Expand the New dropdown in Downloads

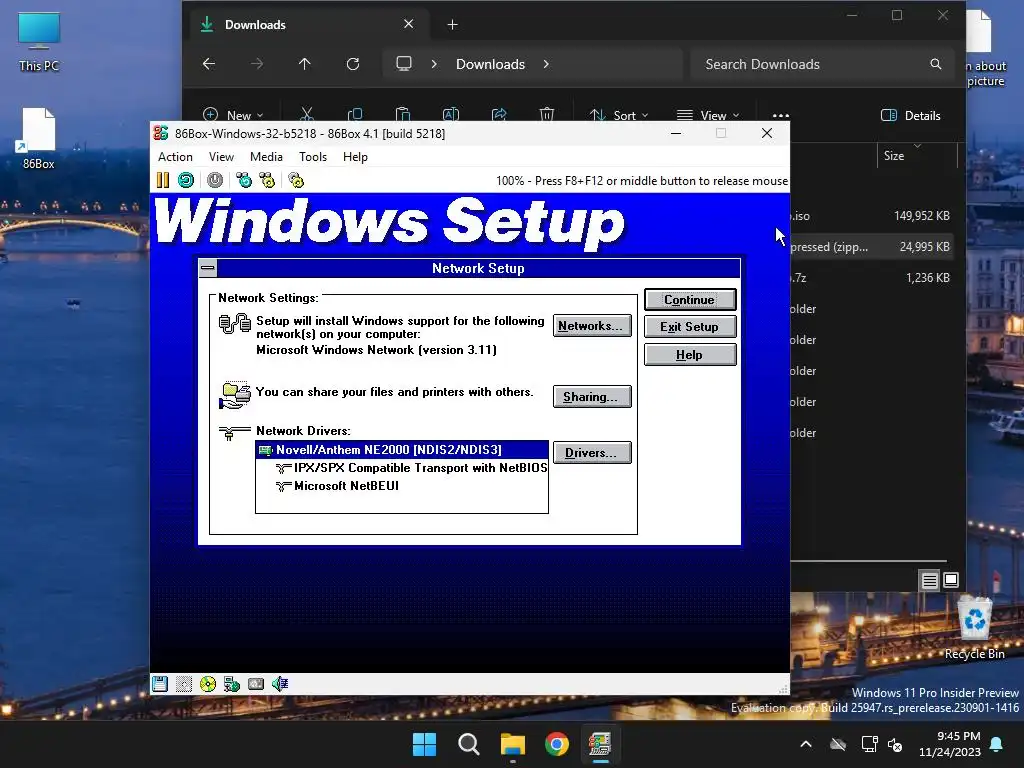(x=233, y=115)
